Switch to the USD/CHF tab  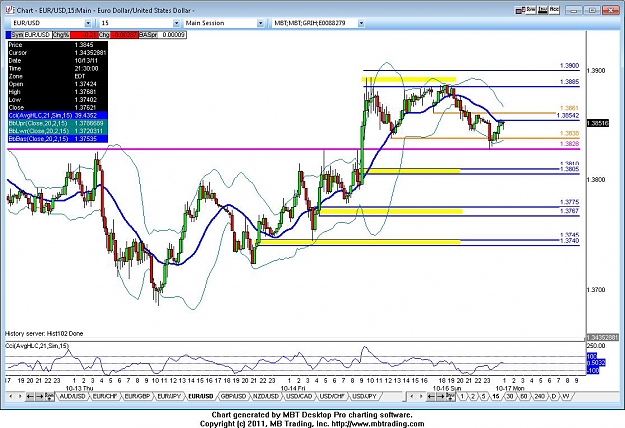click(332, 397)
